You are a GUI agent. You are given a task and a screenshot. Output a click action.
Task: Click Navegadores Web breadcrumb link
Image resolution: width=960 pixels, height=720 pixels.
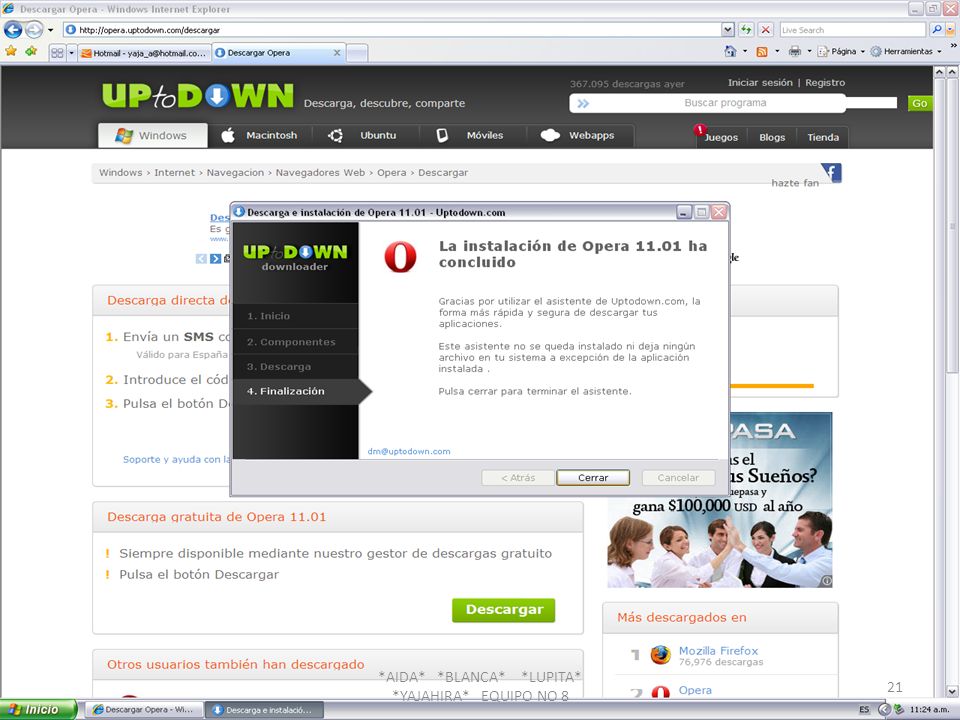point(320,173)
